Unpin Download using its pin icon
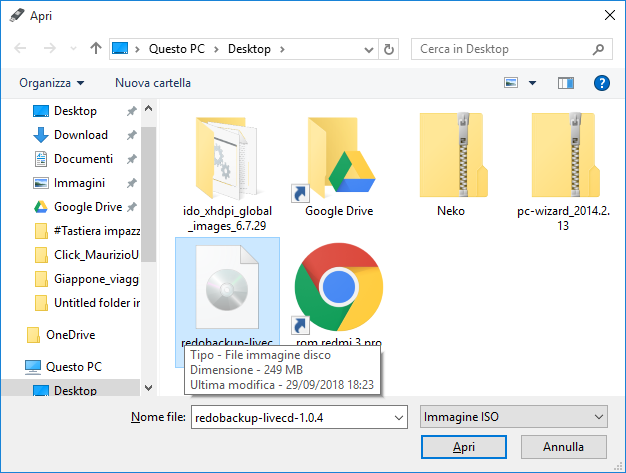 (131, 135)
